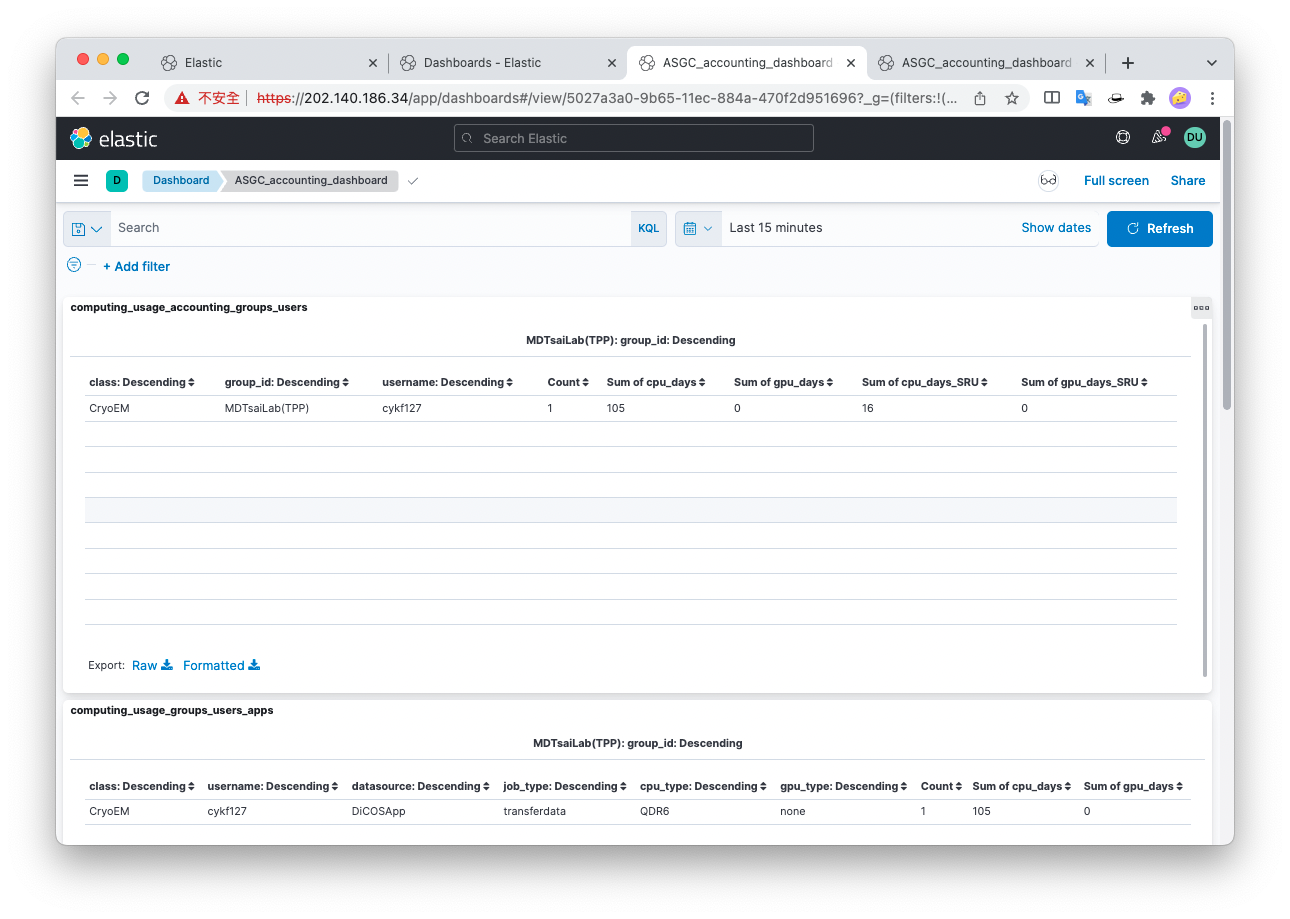
Task: Reload the page with browser reload icon
Action: pos(142,98)
